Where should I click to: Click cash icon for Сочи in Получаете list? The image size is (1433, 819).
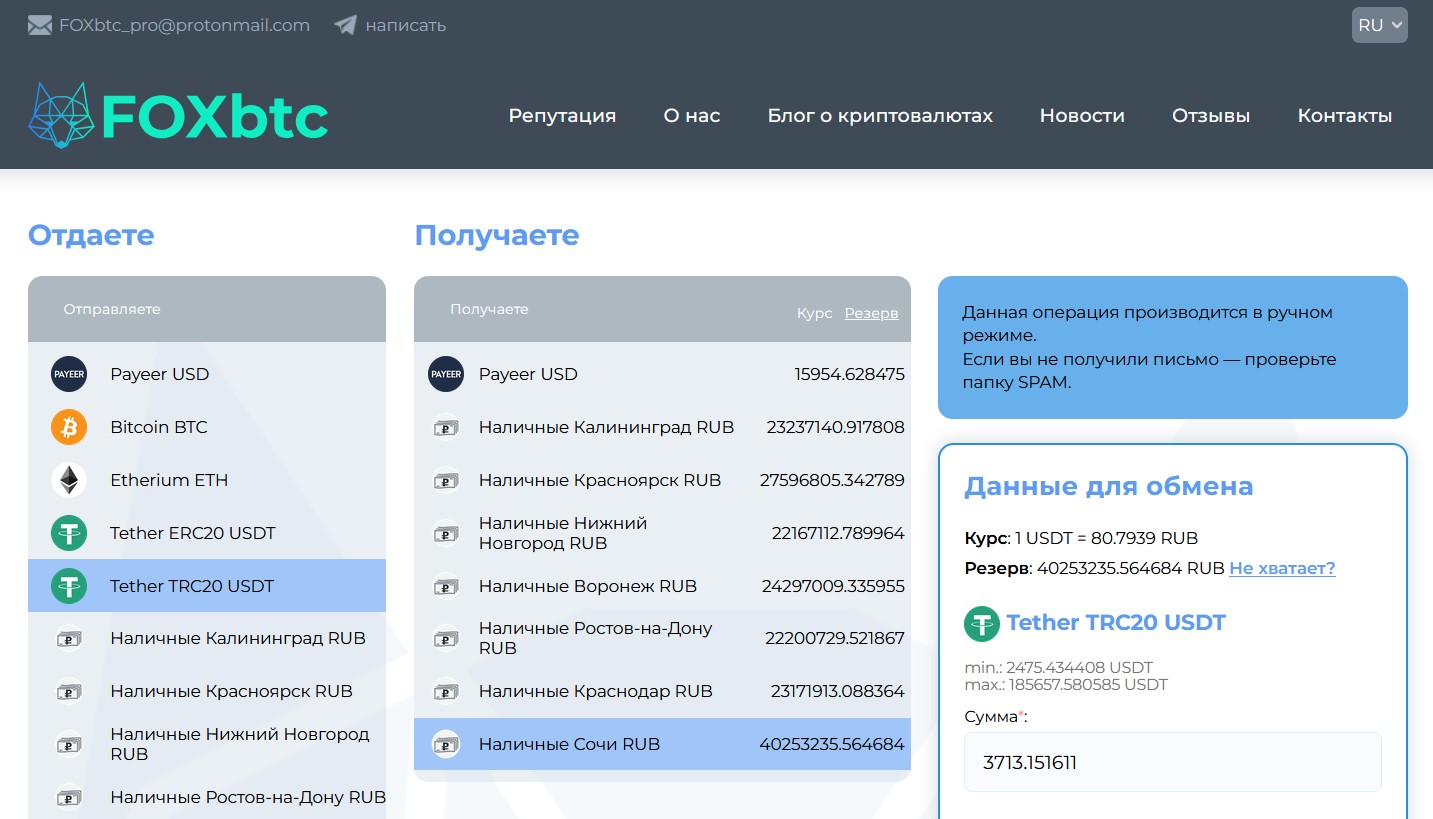(x=446, y=744)
